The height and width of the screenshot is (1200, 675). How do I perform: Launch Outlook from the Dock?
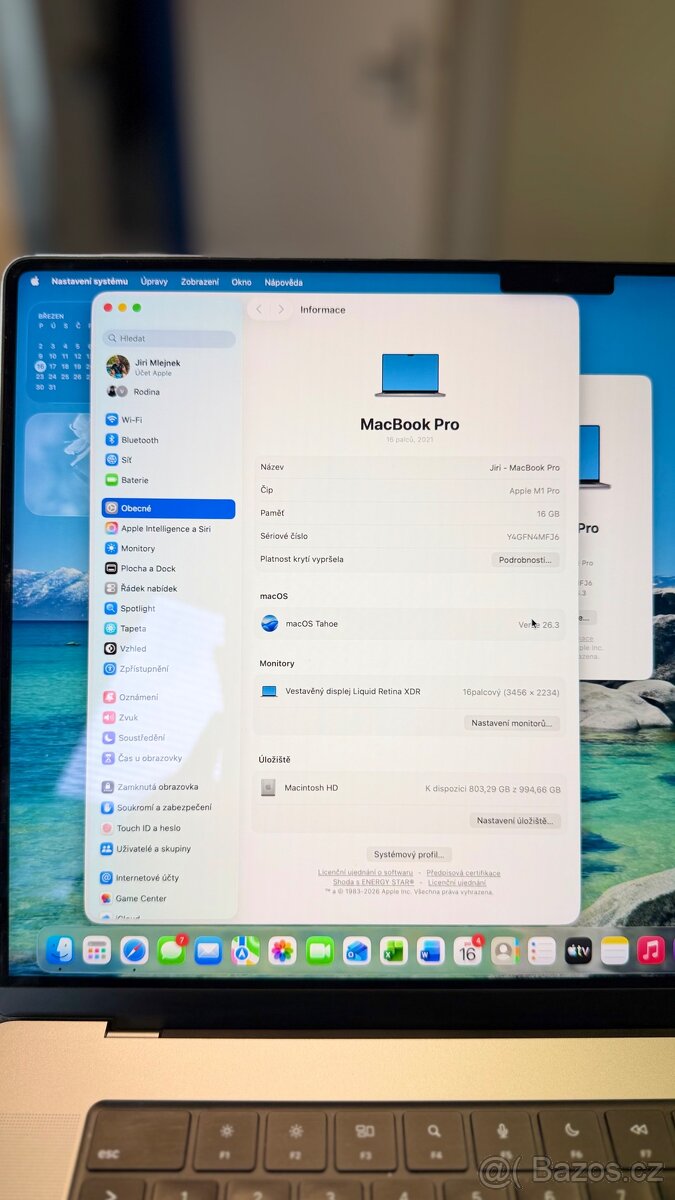point(356,950)
